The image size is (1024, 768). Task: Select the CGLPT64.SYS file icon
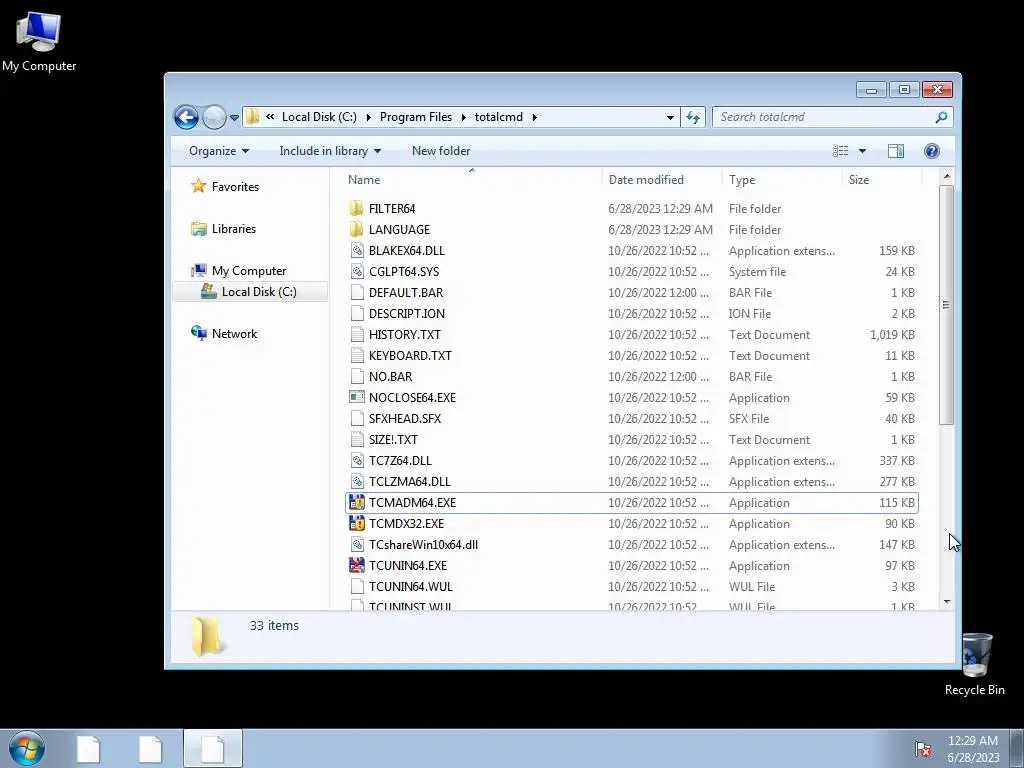(x=357, y=272)
